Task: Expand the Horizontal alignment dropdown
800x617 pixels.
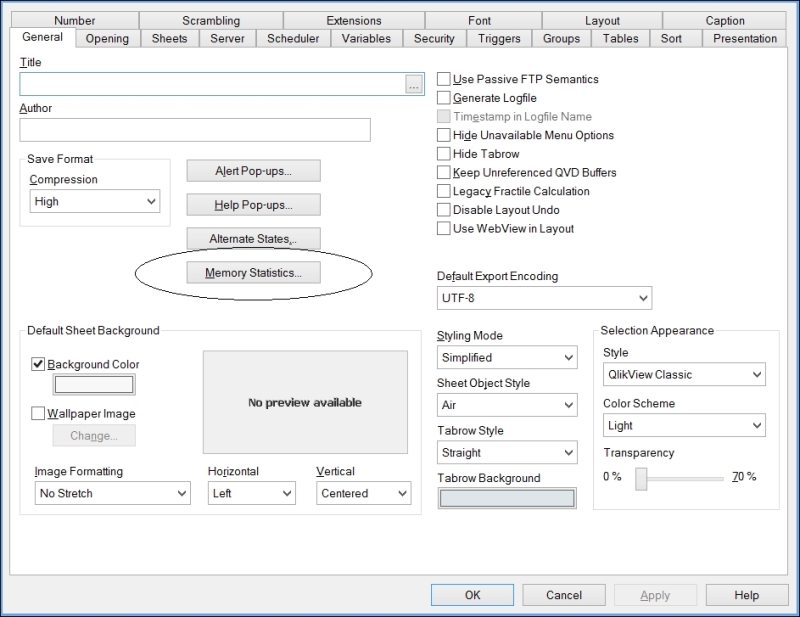Action: [252, 493]
